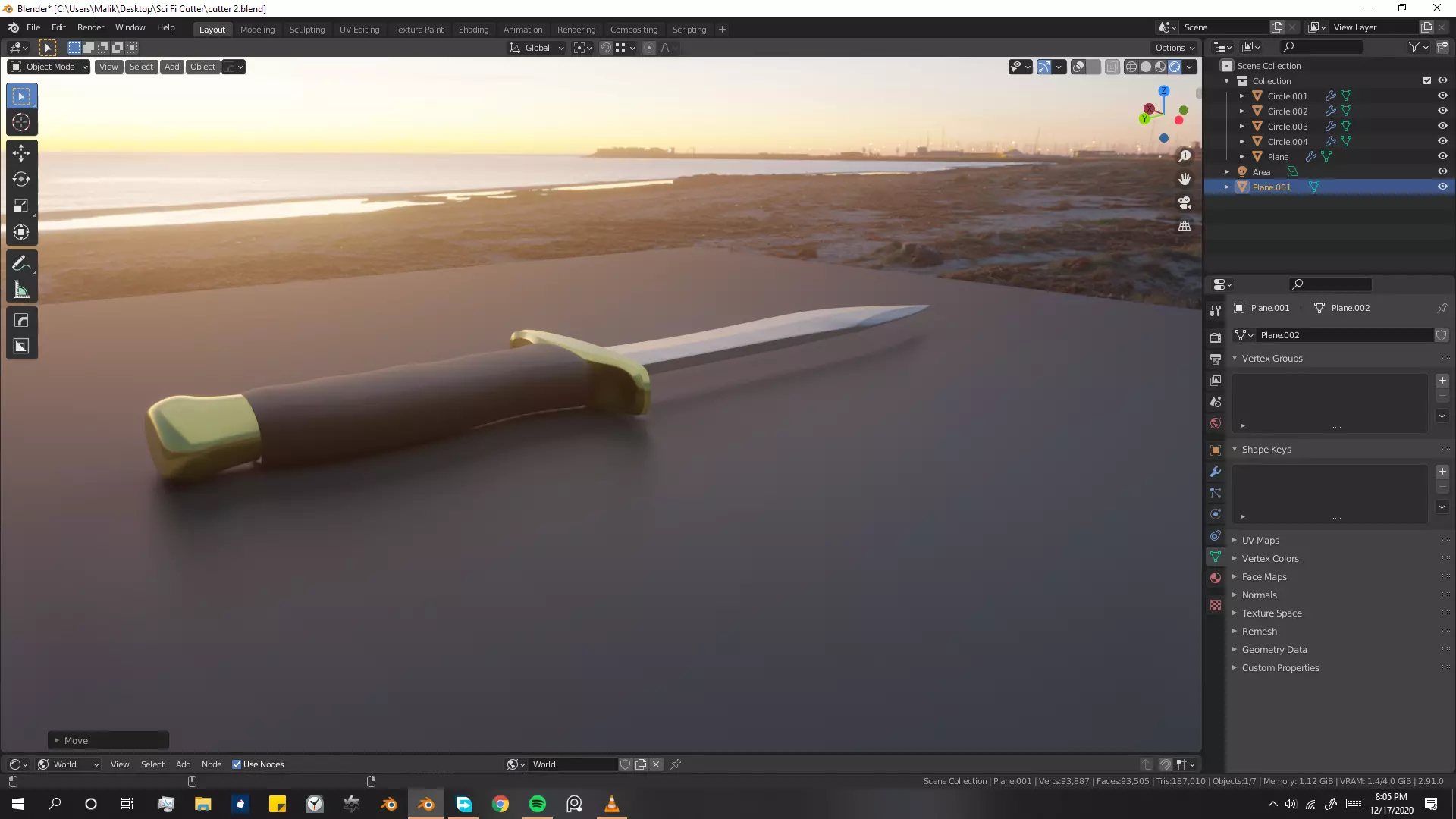Select the Move tool
Image resolution: width=1456 pixels, height=819 pixels.
pyautogui.click(x=21, y=153)
